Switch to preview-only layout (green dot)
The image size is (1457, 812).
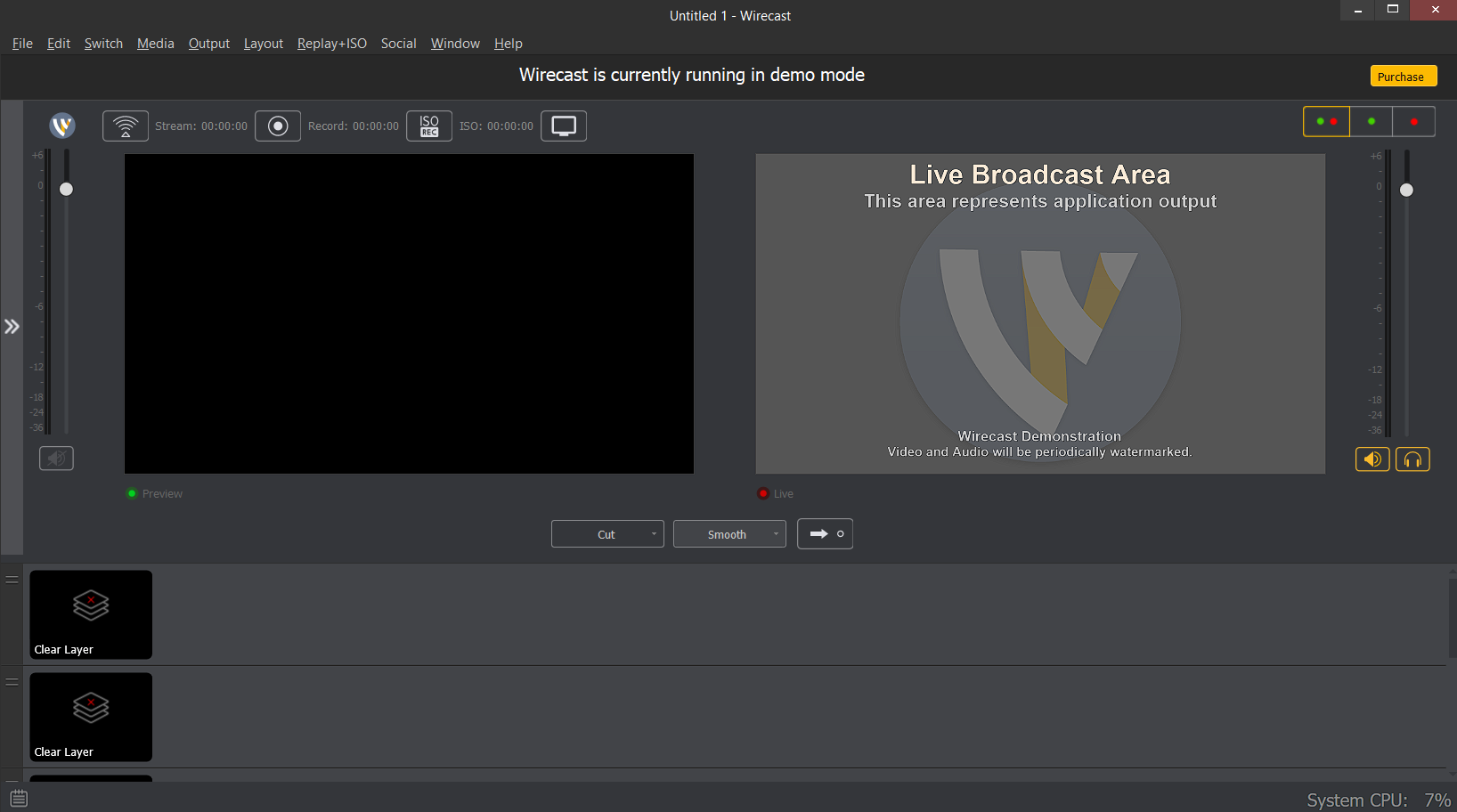pyautogui.click(x=1372, y=121)
